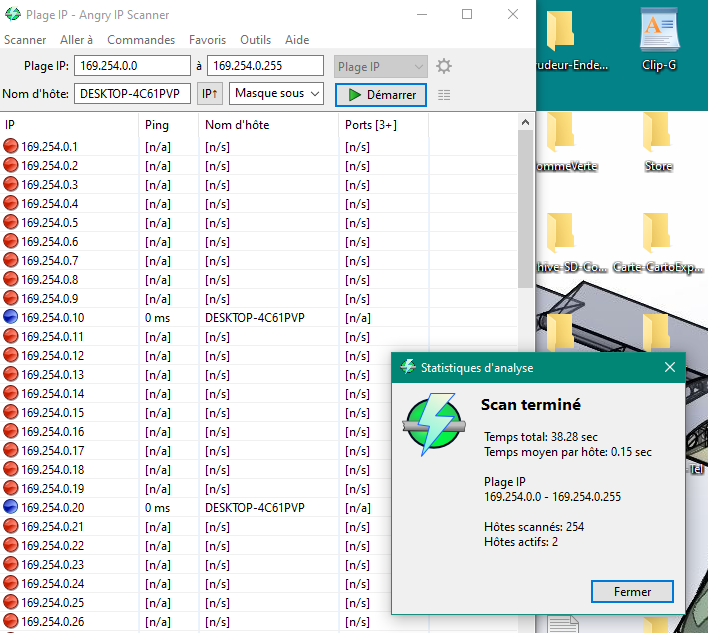Select the red status icon for 169.254.0.15
The width and height of the screenshot is (708, 633).
10,412
